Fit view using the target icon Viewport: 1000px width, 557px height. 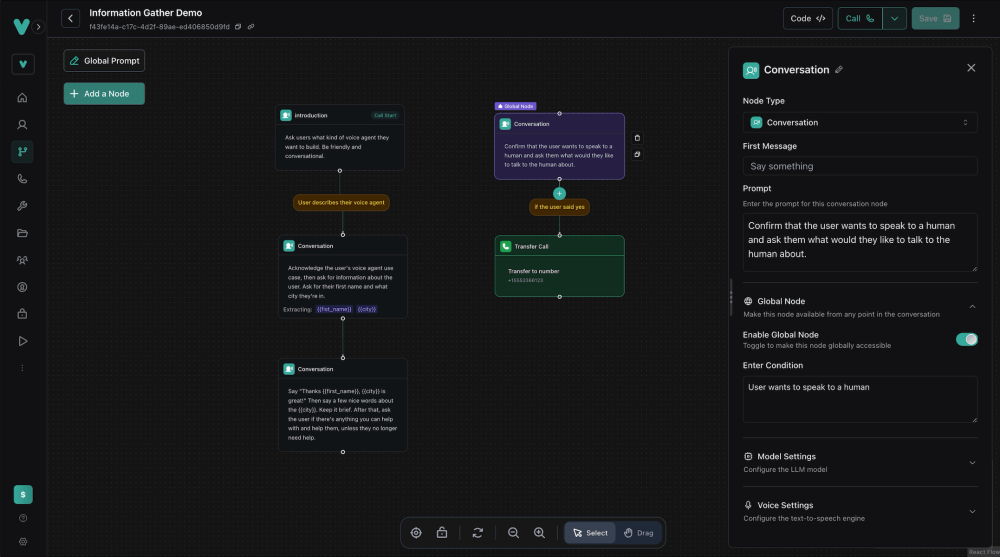pos(416,533)
